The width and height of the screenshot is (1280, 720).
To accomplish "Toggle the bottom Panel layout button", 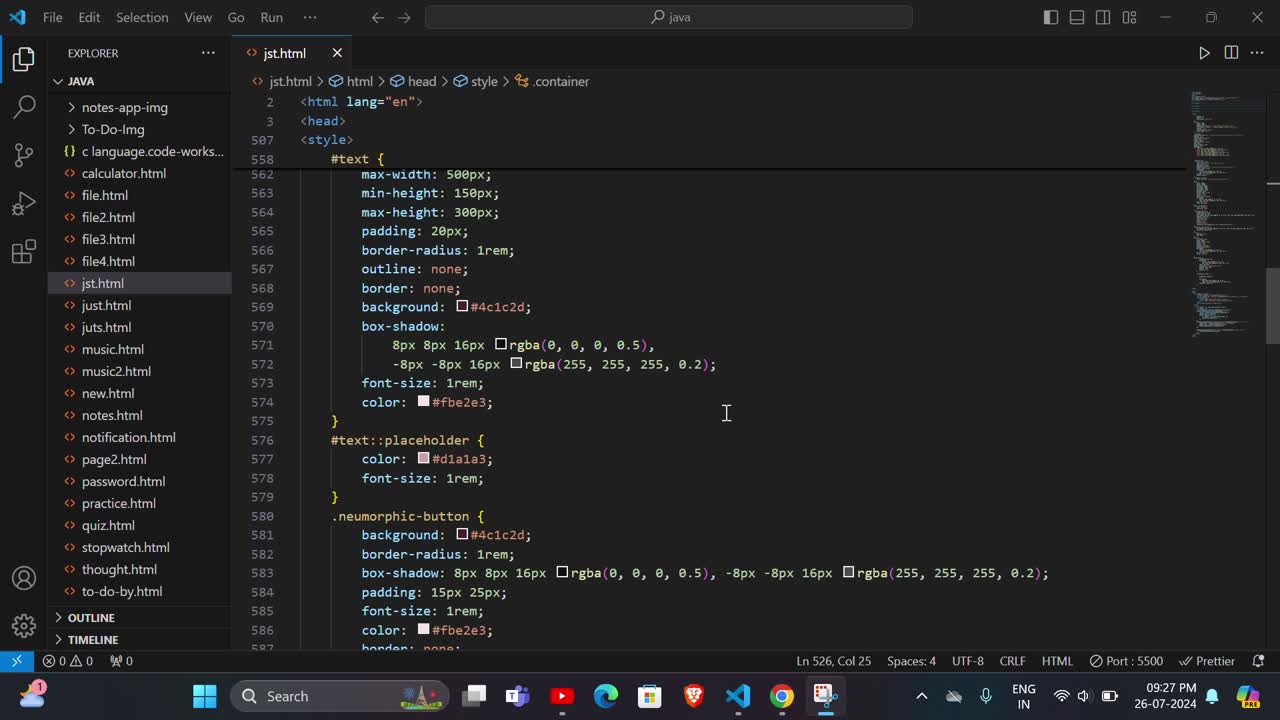I will (x=1077, y=17).
